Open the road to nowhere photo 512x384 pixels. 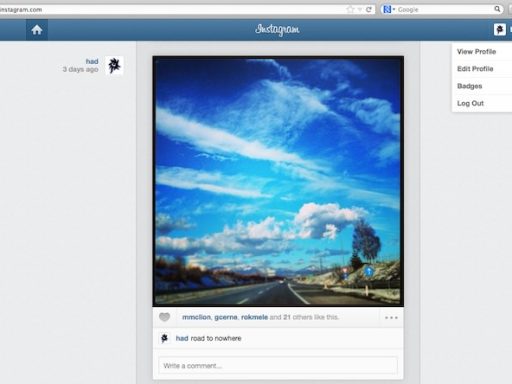click(278, 181)
